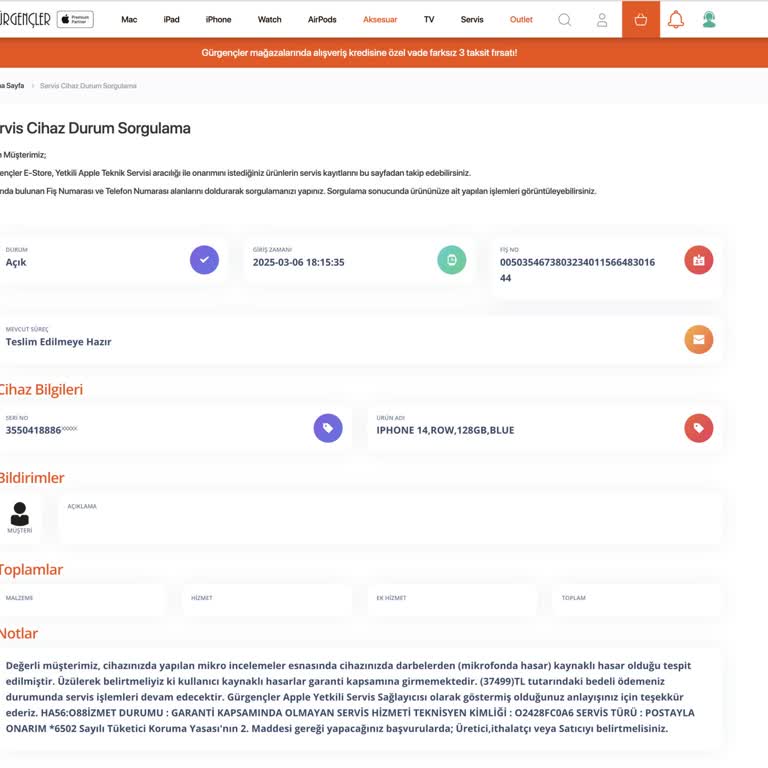Open the shopping basket icon

[x=641, y=20]
